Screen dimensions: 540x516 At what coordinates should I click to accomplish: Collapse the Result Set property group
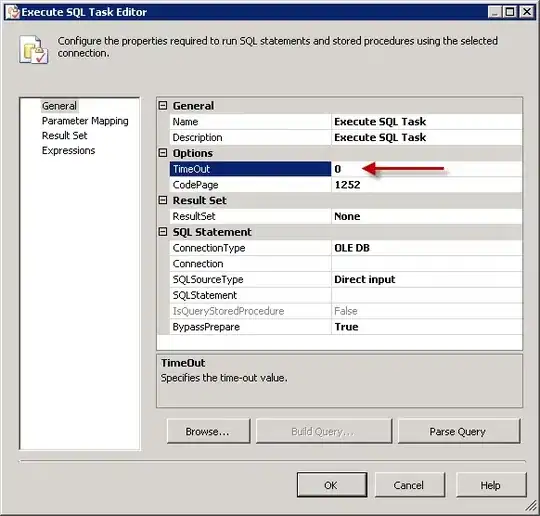coord(163,200)
